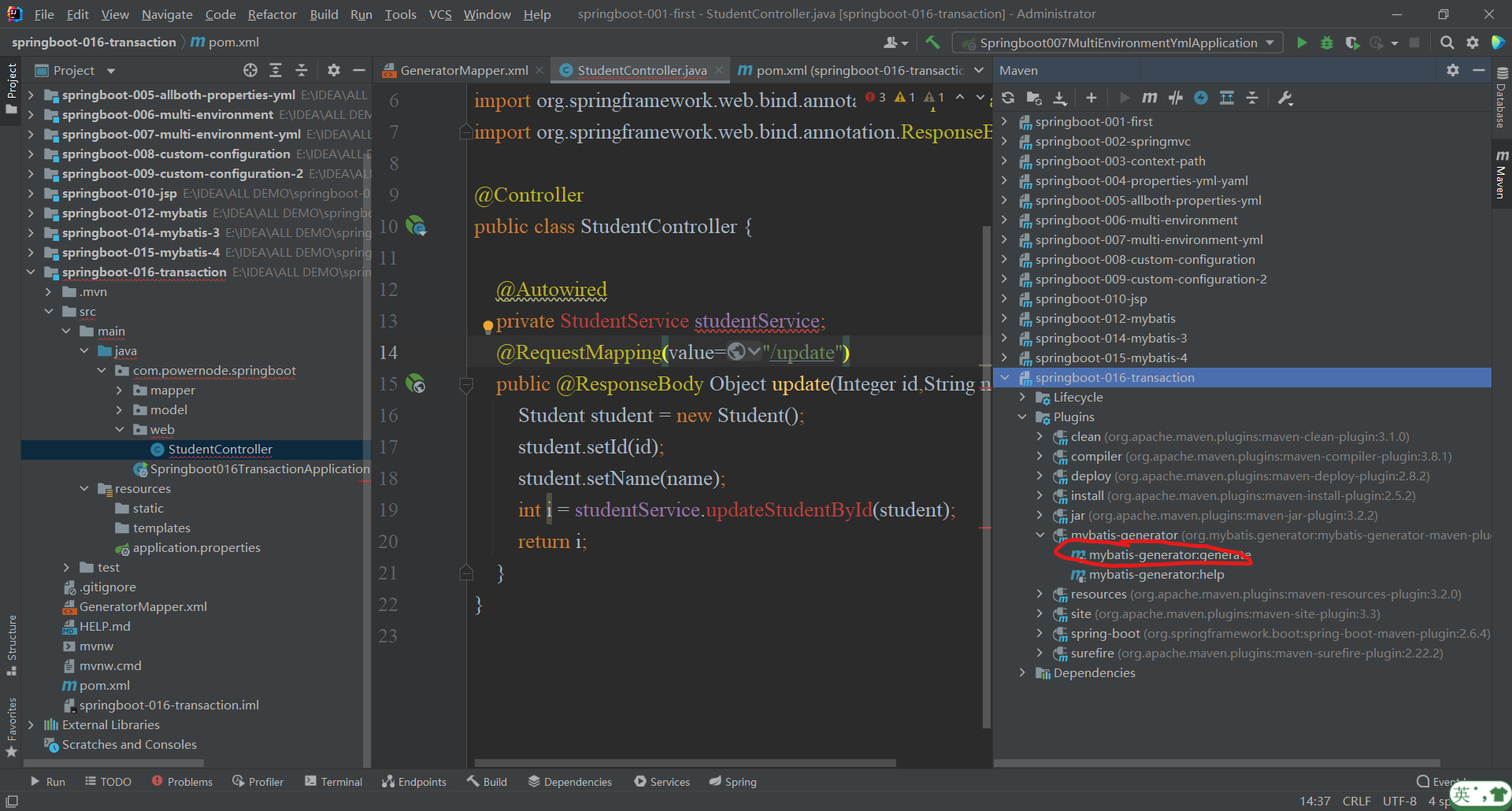Toggle skip tests mode in Maven toolbar
The image size is (1512, 811).
tap(1201, 98)
